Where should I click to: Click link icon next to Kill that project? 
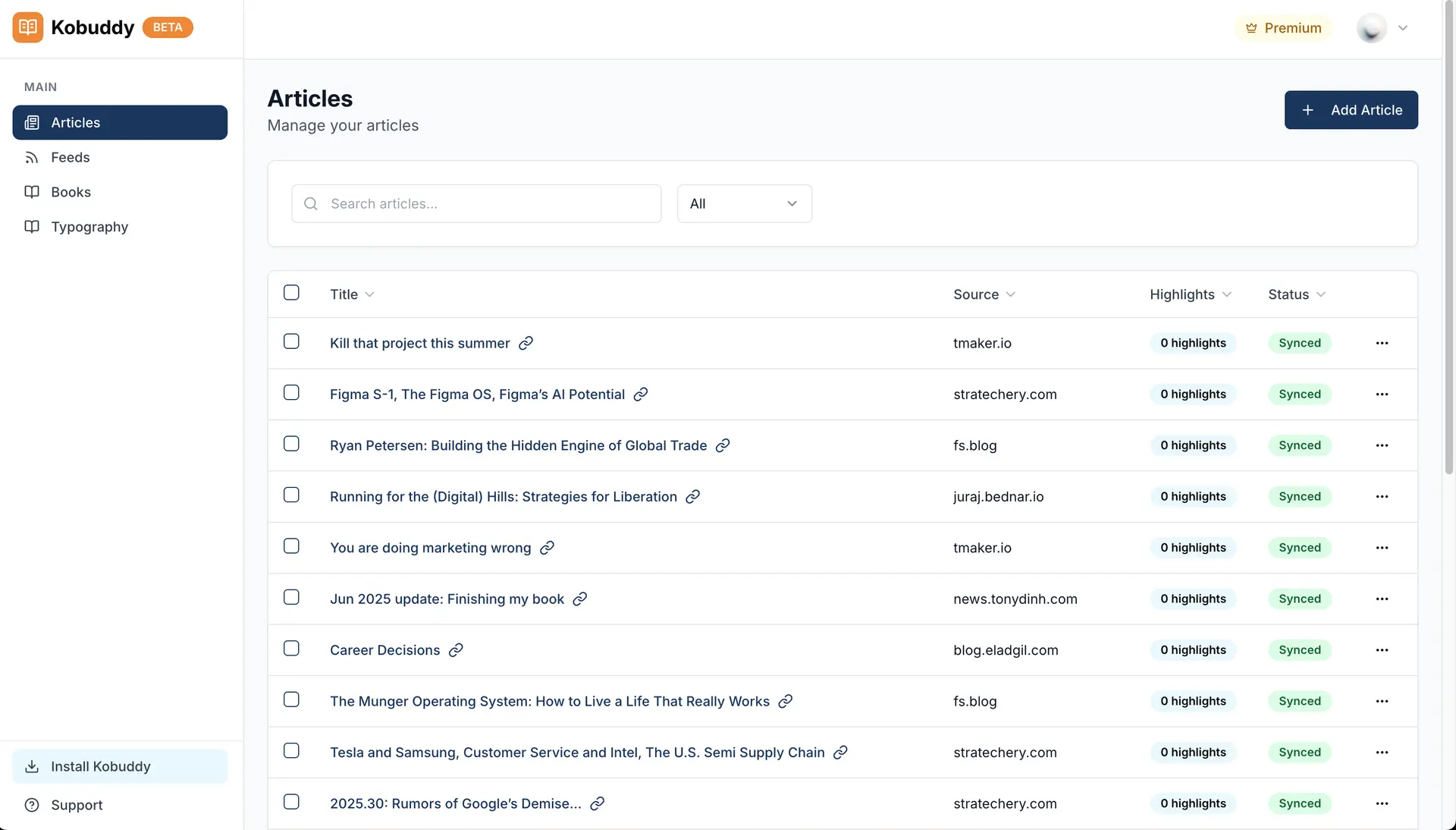coord(526,343)
